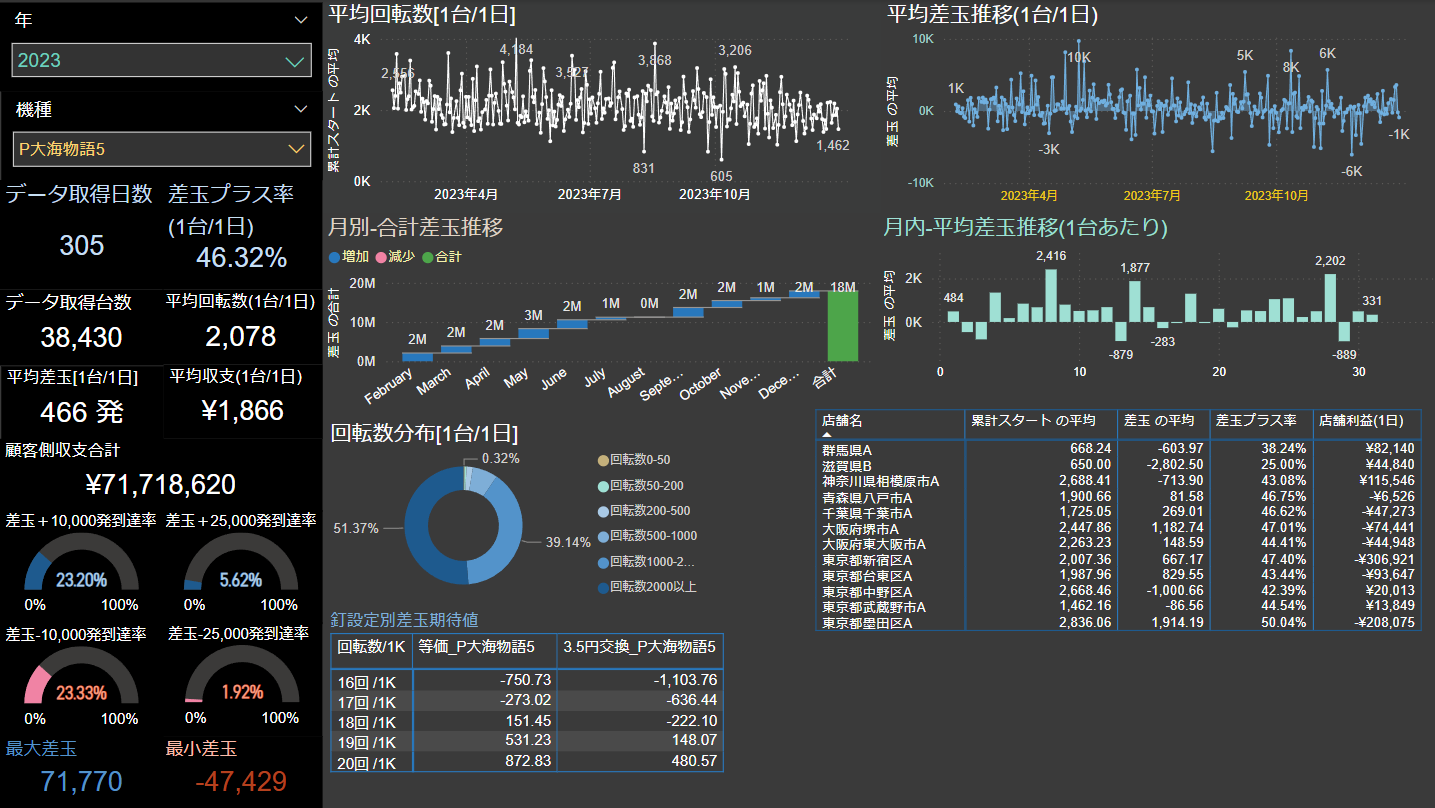
Task: Collapse the 年 slicer header chevron
Action: [x=301, y=20]
